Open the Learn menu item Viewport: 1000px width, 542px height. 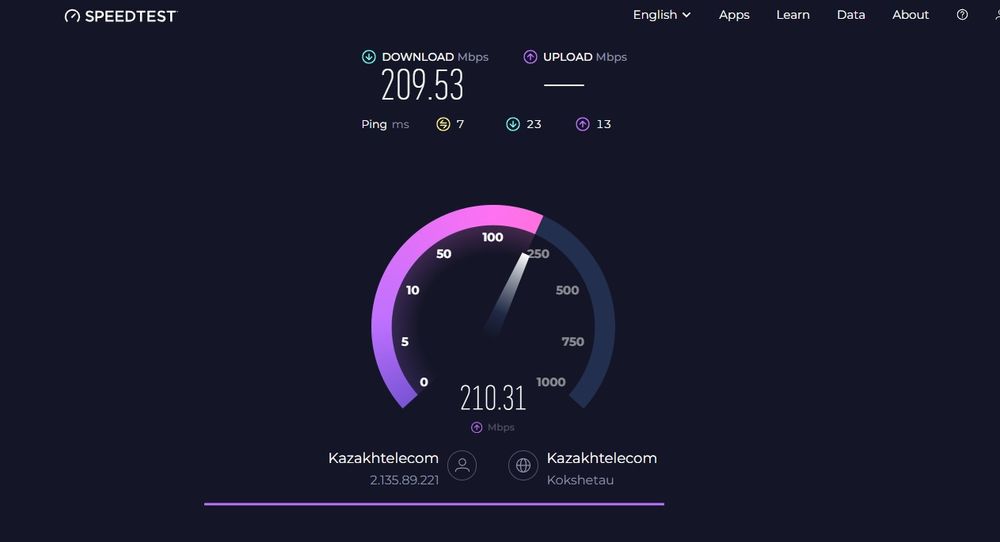793,15
